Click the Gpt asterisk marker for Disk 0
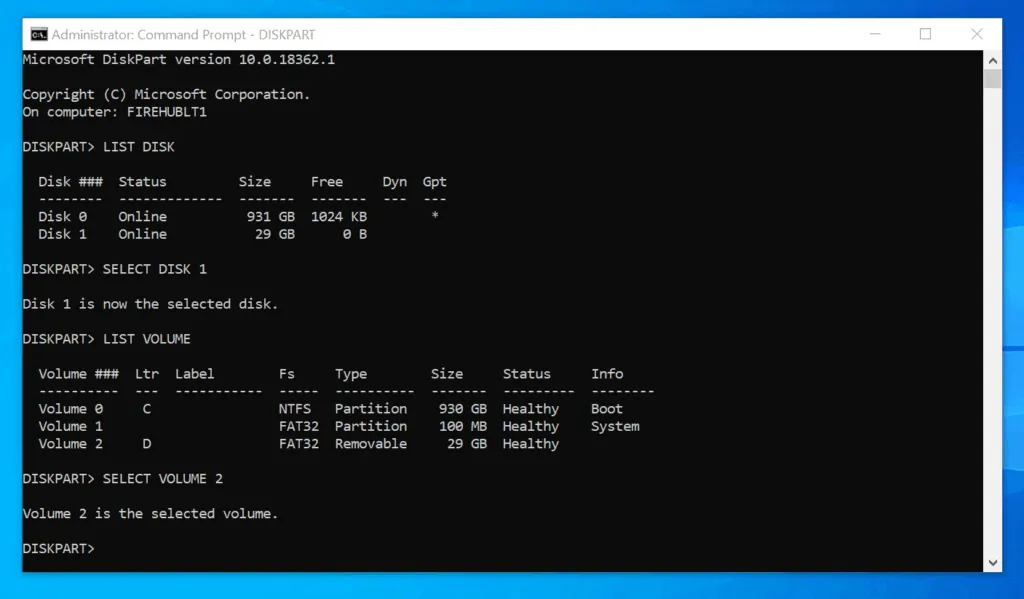The image size is (1024, 599). (x=434, y=216)
